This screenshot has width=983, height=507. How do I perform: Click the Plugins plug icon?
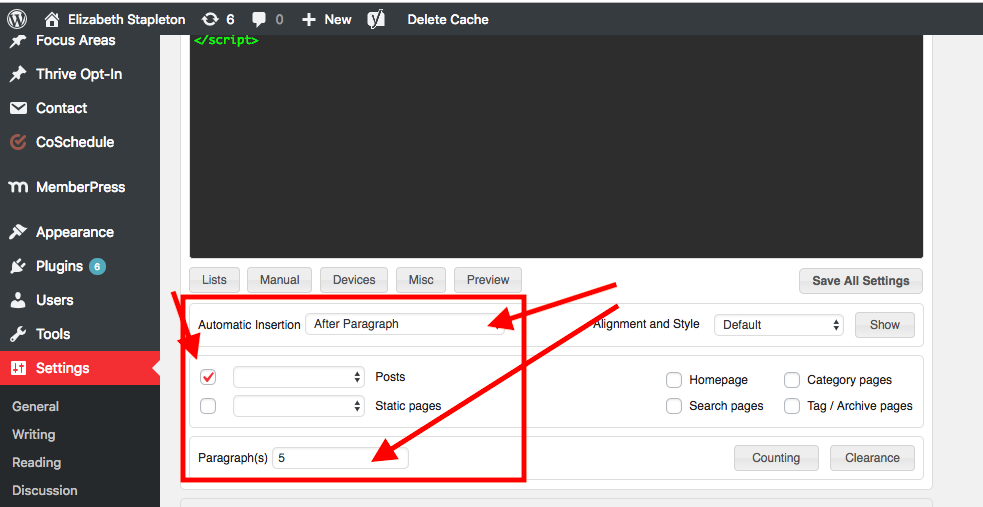[x=18, y=266]
